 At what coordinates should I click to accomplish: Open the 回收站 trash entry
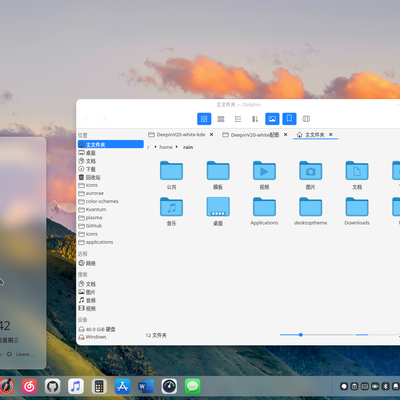pyautogui.click(x=111, y=177)
